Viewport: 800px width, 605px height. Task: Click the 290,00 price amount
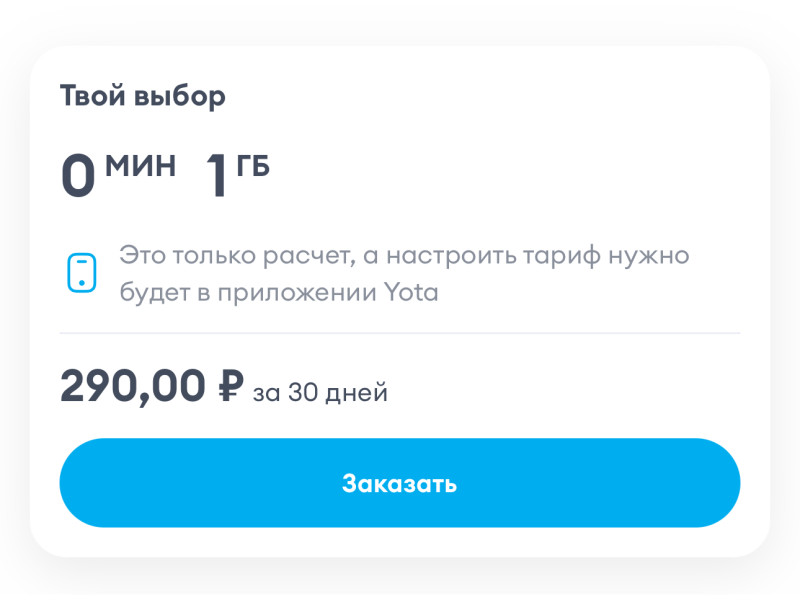132,387
